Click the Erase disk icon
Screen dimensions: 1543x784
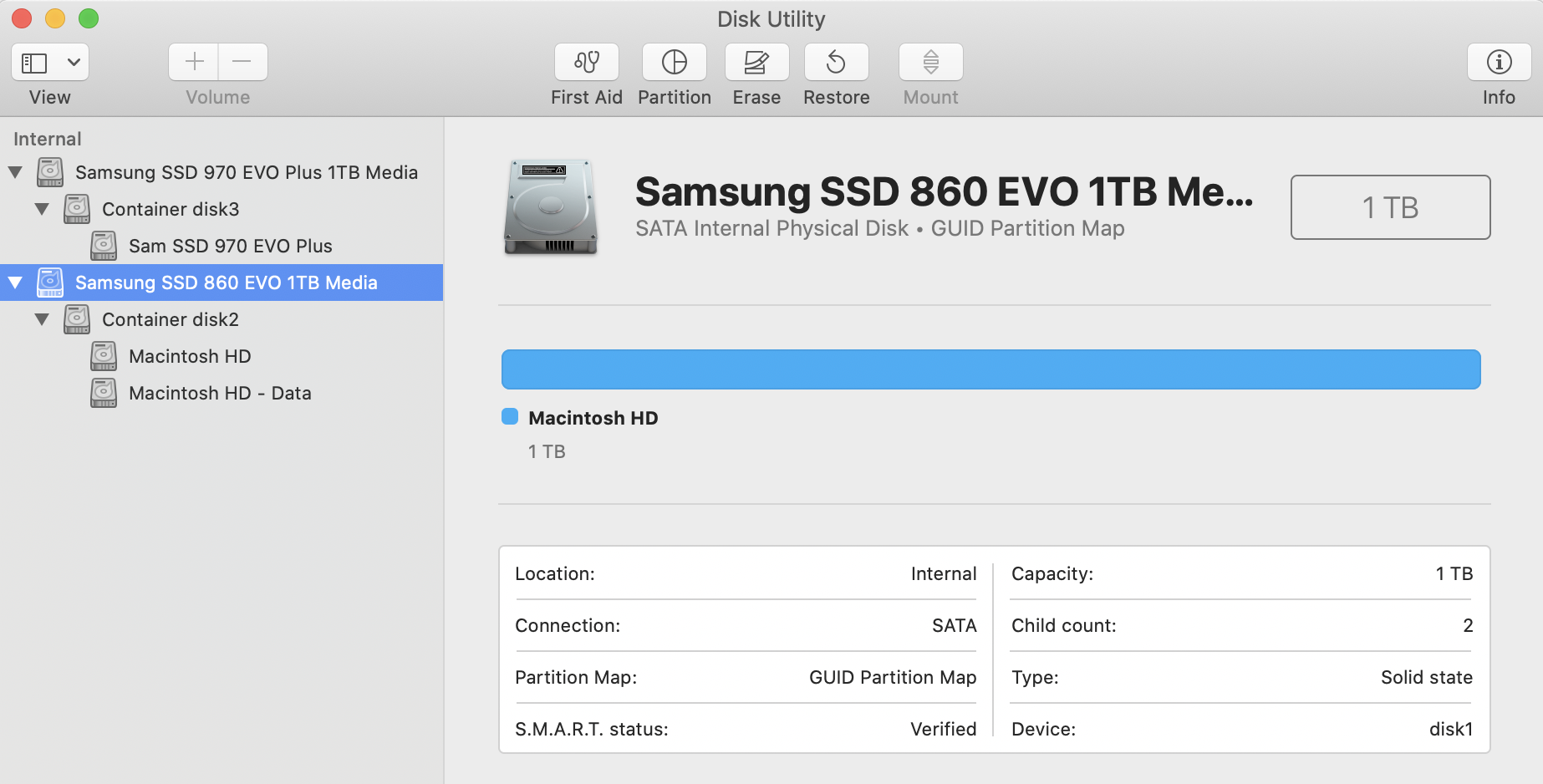point(756,62)
